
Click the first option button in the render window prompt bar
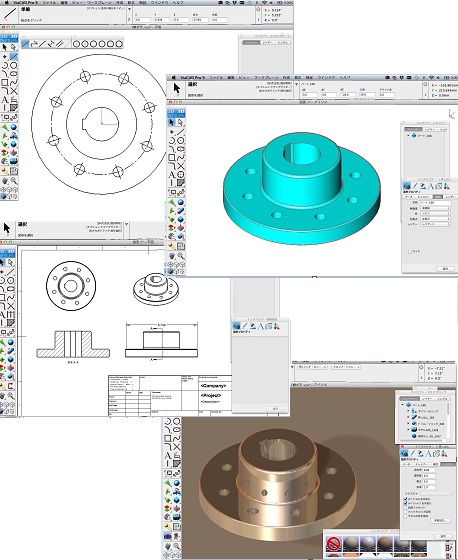[x=312, y=367]
